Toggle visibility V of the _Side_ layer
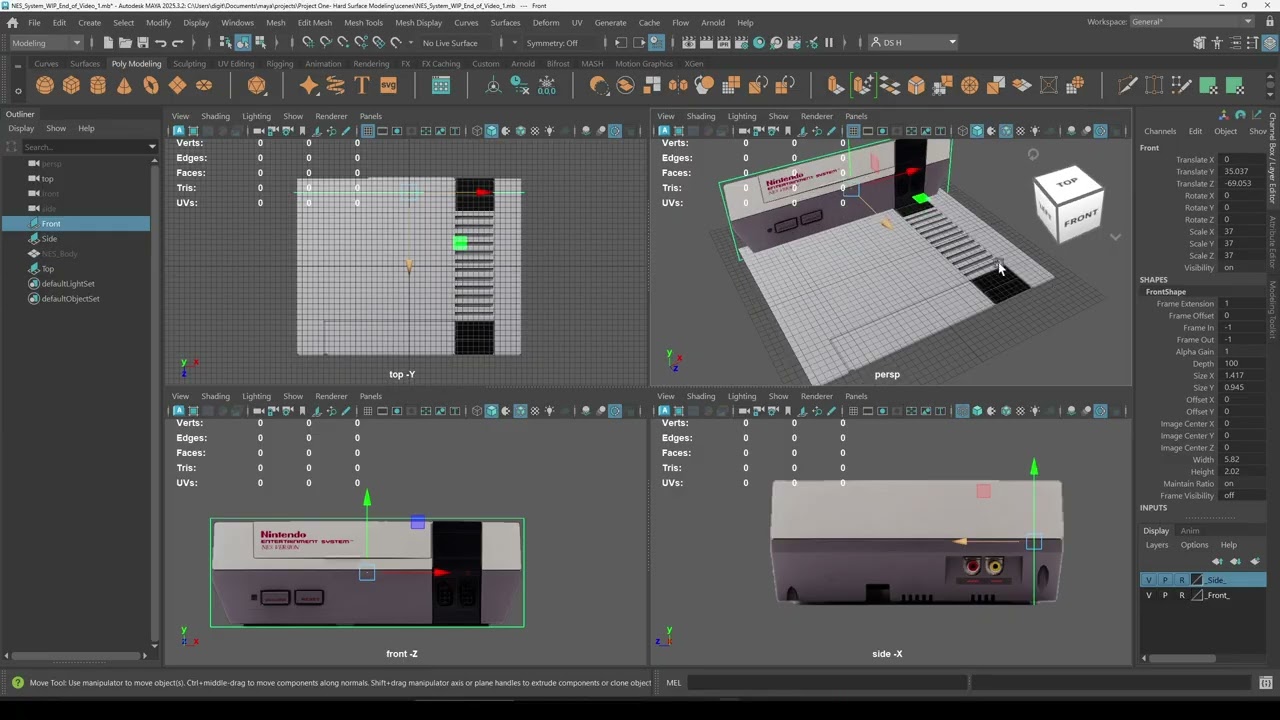This screenshot has width=1280, height=720. [1148, 580]
